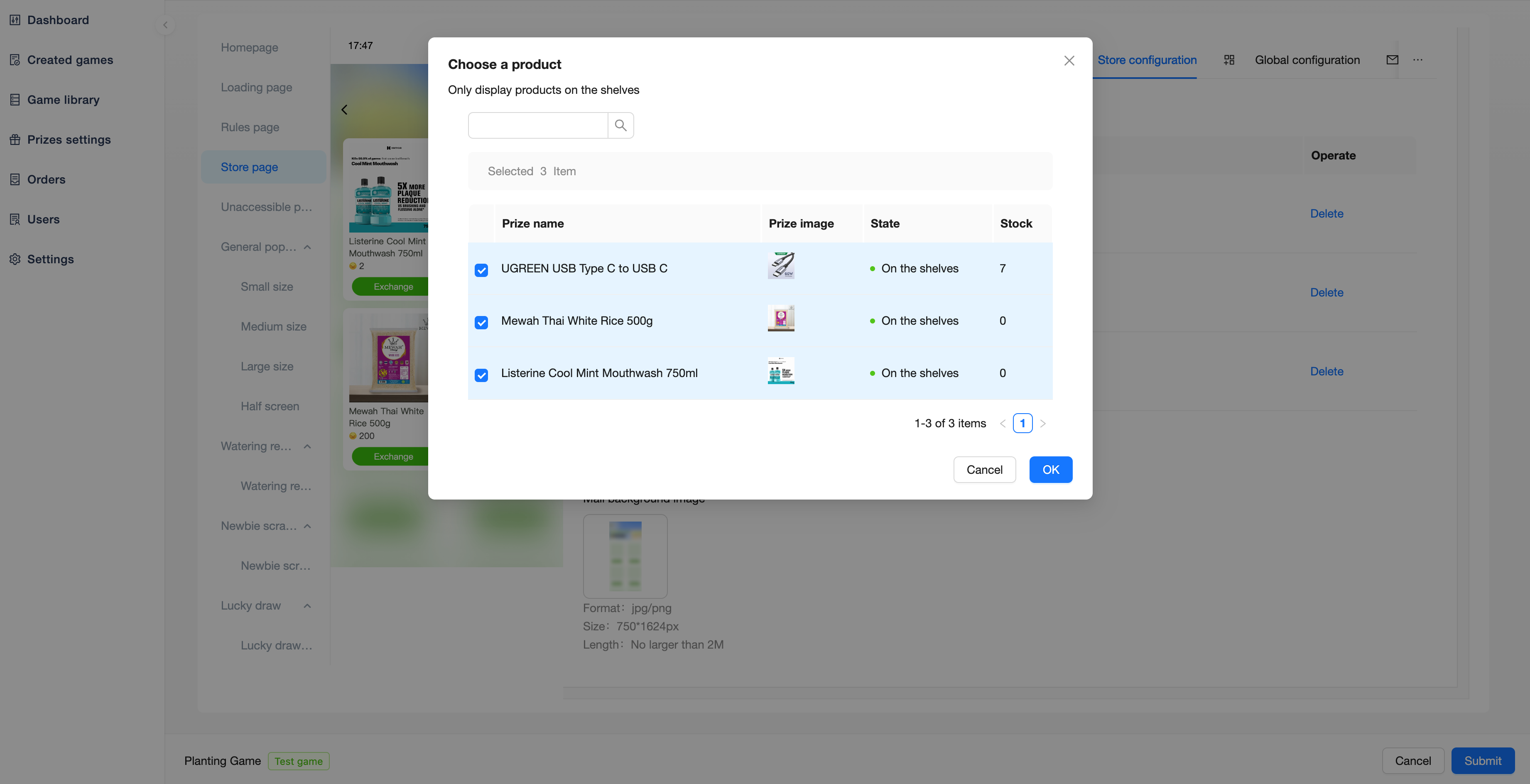Click the Global configuration grid icon
This screenshot has height=784, width=1530.
pos(1229,60)
